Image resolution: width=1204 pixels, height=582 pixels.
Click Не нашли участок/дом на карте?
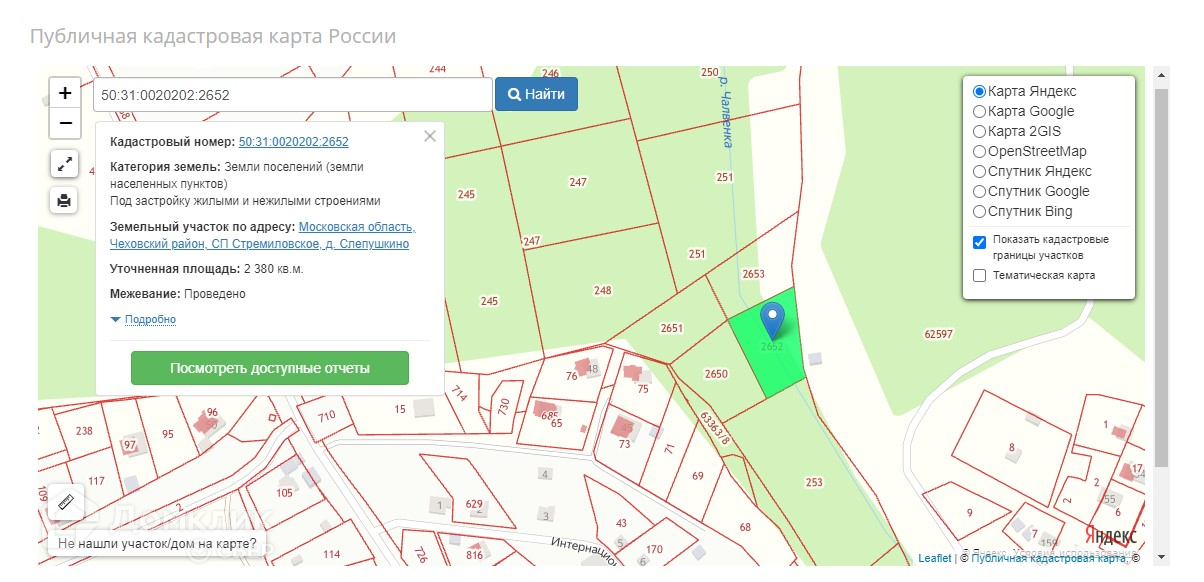[157, 545]
